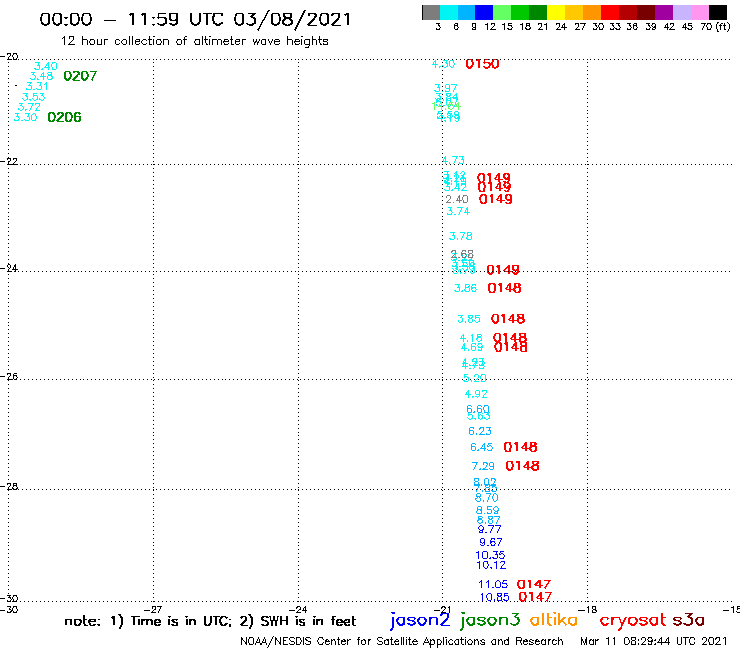
Task: Click the gray 2.40 wave height value
Action: pyautogui.click(x=457, y=199)
